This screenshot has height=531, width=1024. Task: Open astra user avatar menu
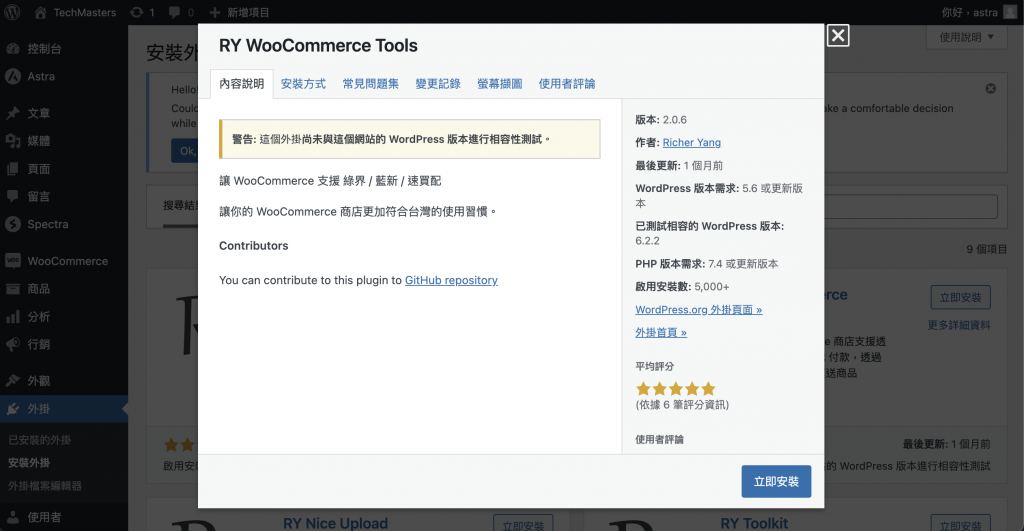(x=1010, y=12)
